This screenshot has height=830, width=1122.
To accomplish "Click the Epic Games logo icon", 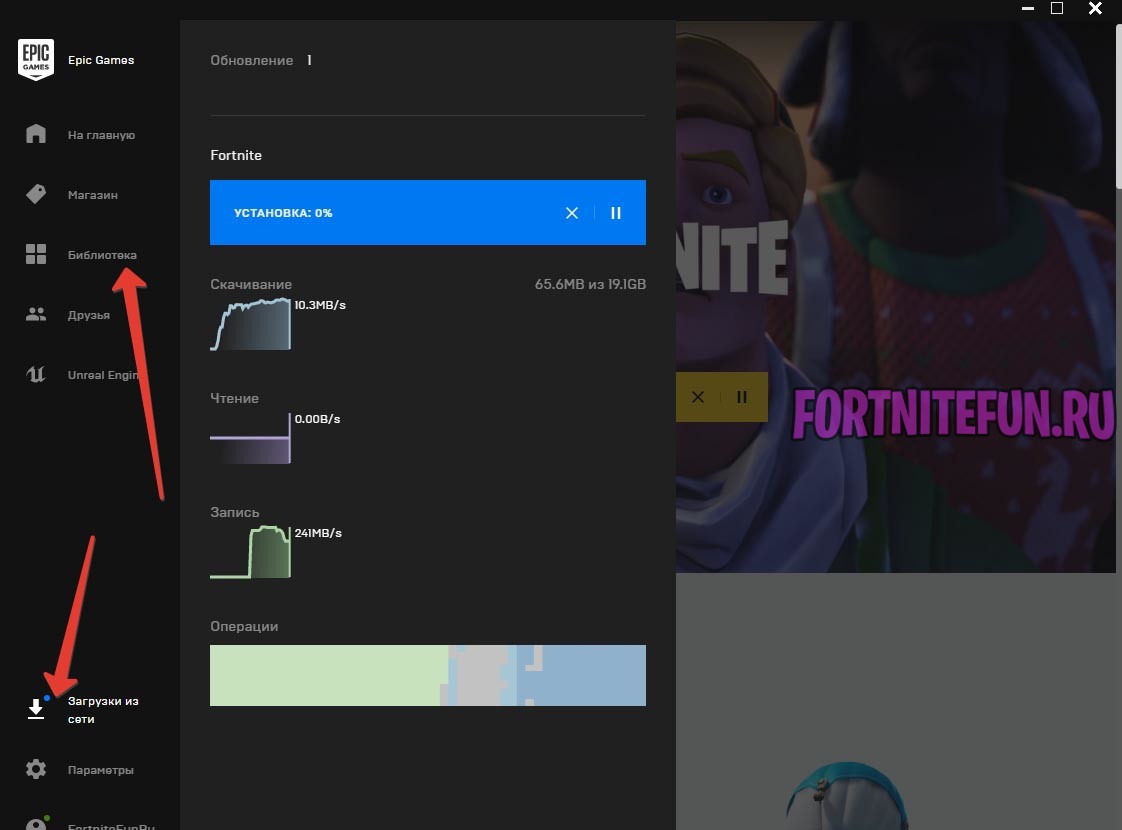I will point(36,60).
